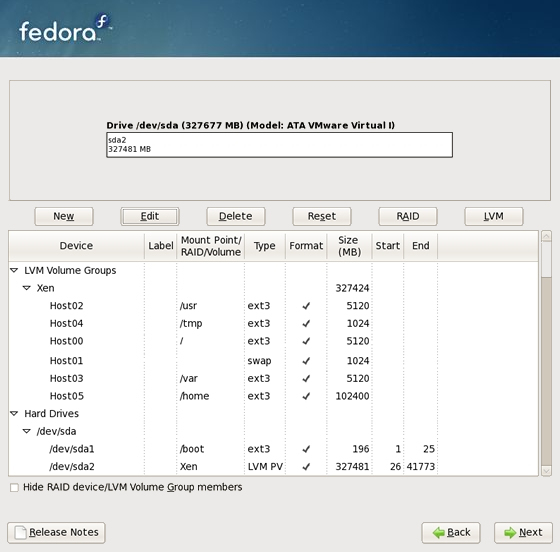Select the Host05 /home logical volume row
Viewport: 560px width, 552px height.
tap(273, 396)
